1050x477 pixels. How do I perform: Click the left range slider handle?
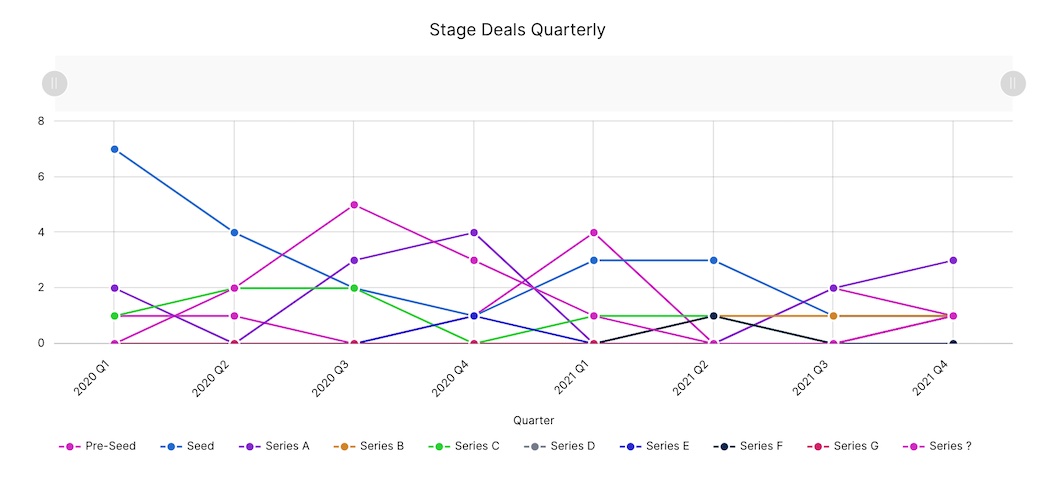click(54, 83)
